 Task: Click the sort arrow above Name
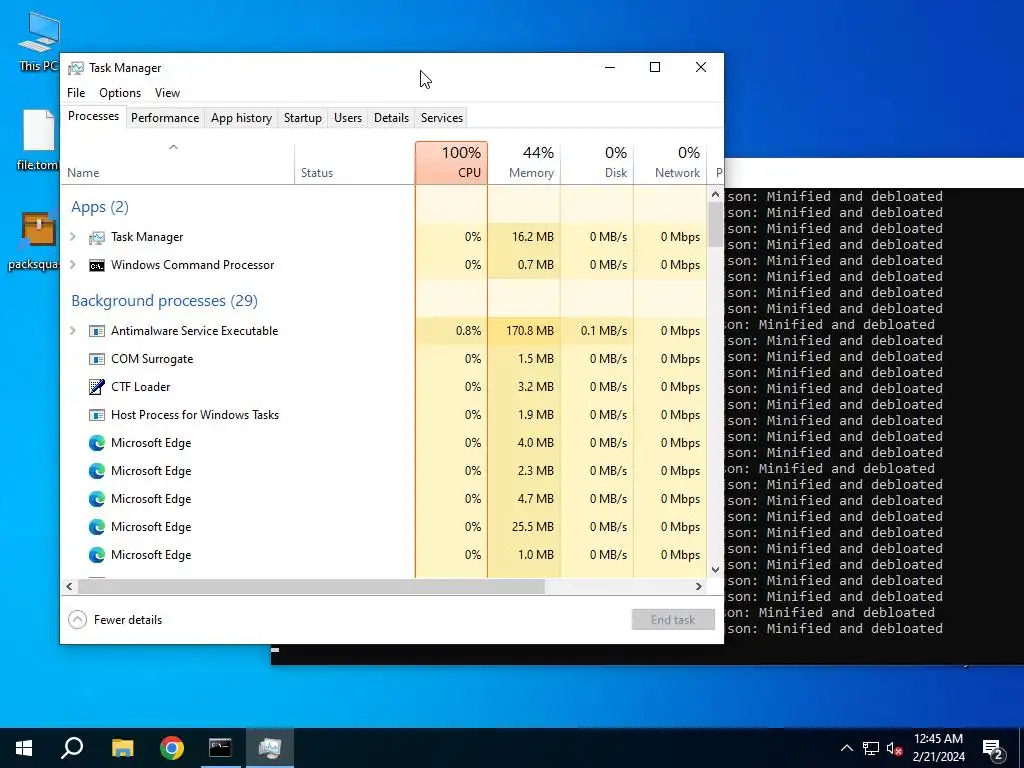tap(173, 148)
